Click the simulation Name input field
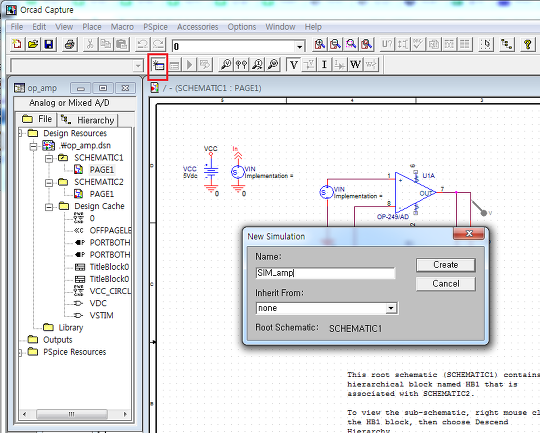This screenshot has width=540, height=433. [x=325, y=273]
